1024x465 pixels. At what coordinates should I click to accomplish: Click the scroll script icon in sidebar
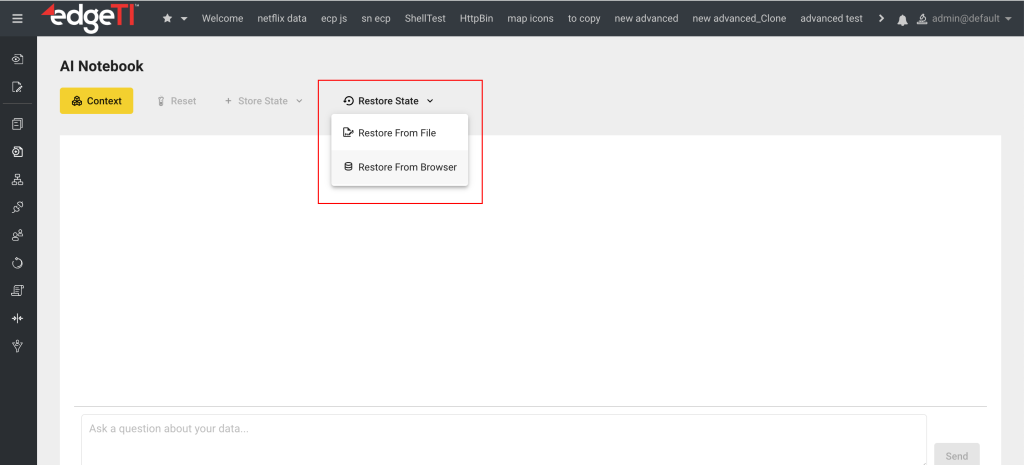[x=17, y=291]
